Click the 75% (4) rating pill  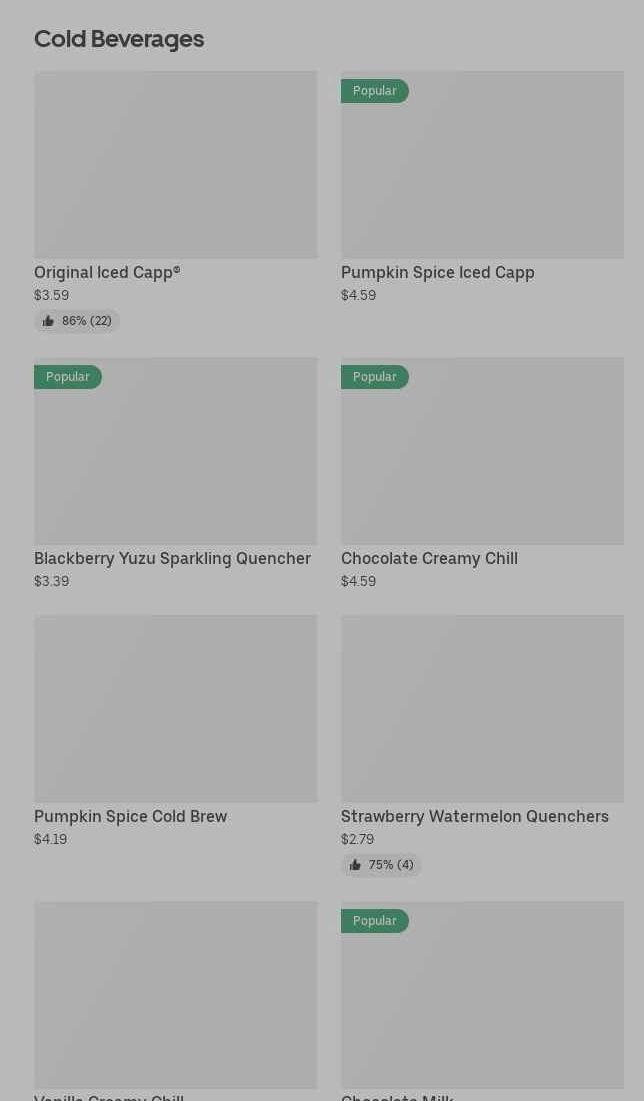click(x=382, y=865)
